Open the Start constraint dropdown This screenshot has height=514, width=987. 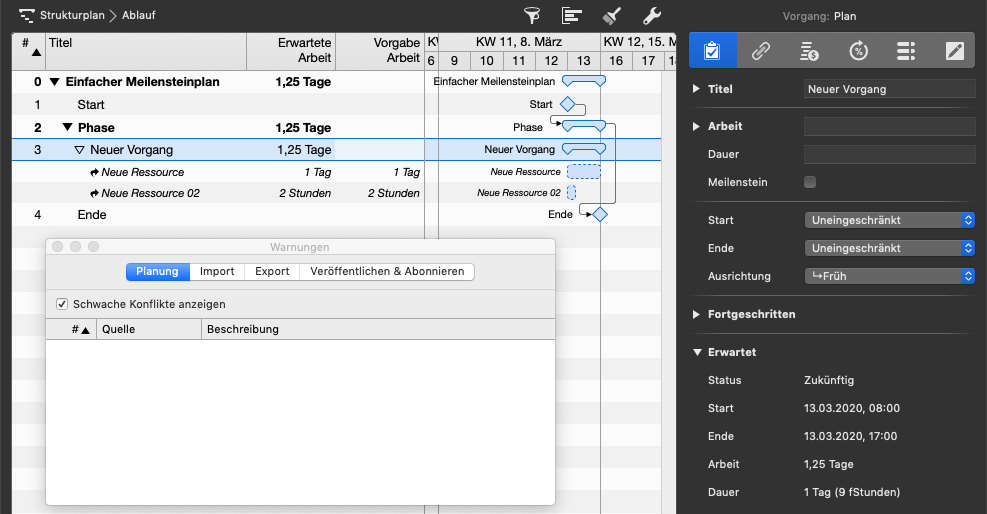point(889,220)
